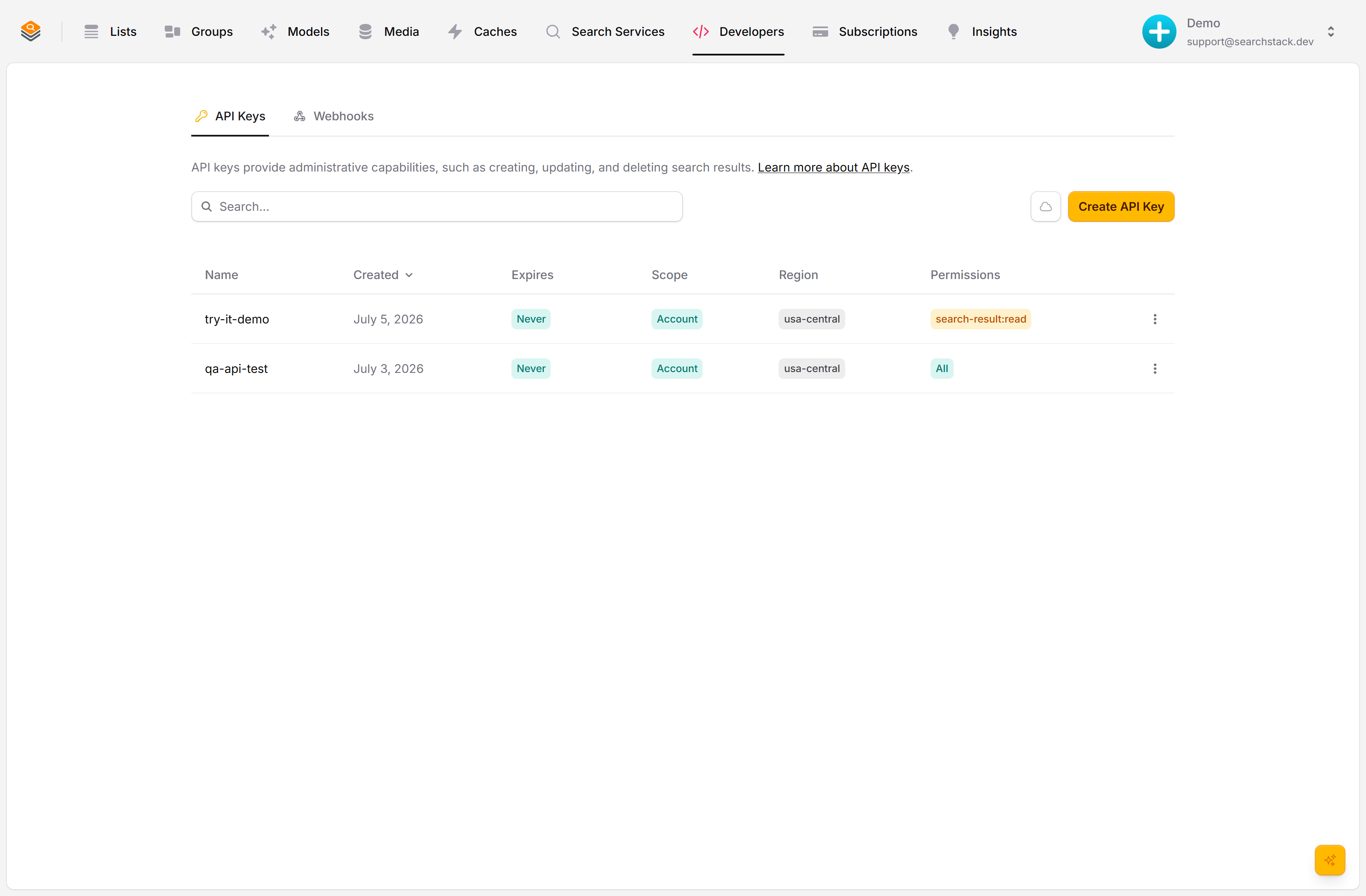Open Learn more about API keys link
This screenshot has height=896, width=1366.
[x=833, y=168]
